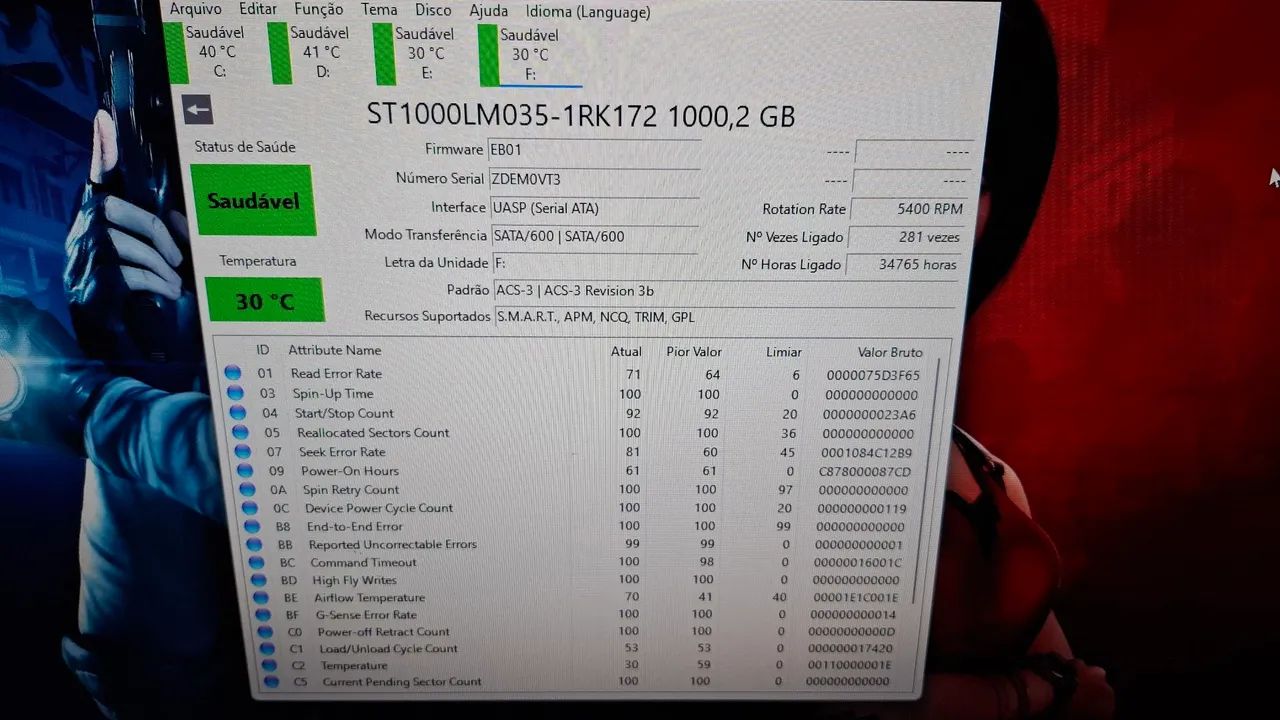The width and height of the screenshot is (1280, 720).
Task: Click the status icon for Command Timeout
Action: [257, 562]
